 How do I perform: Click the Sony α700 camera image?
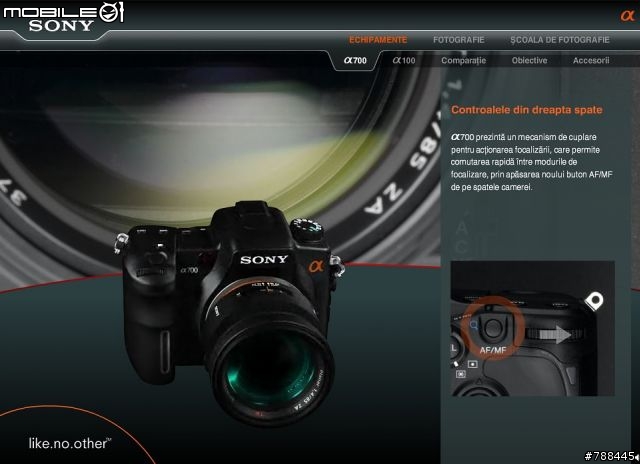[x=229, y=312]
